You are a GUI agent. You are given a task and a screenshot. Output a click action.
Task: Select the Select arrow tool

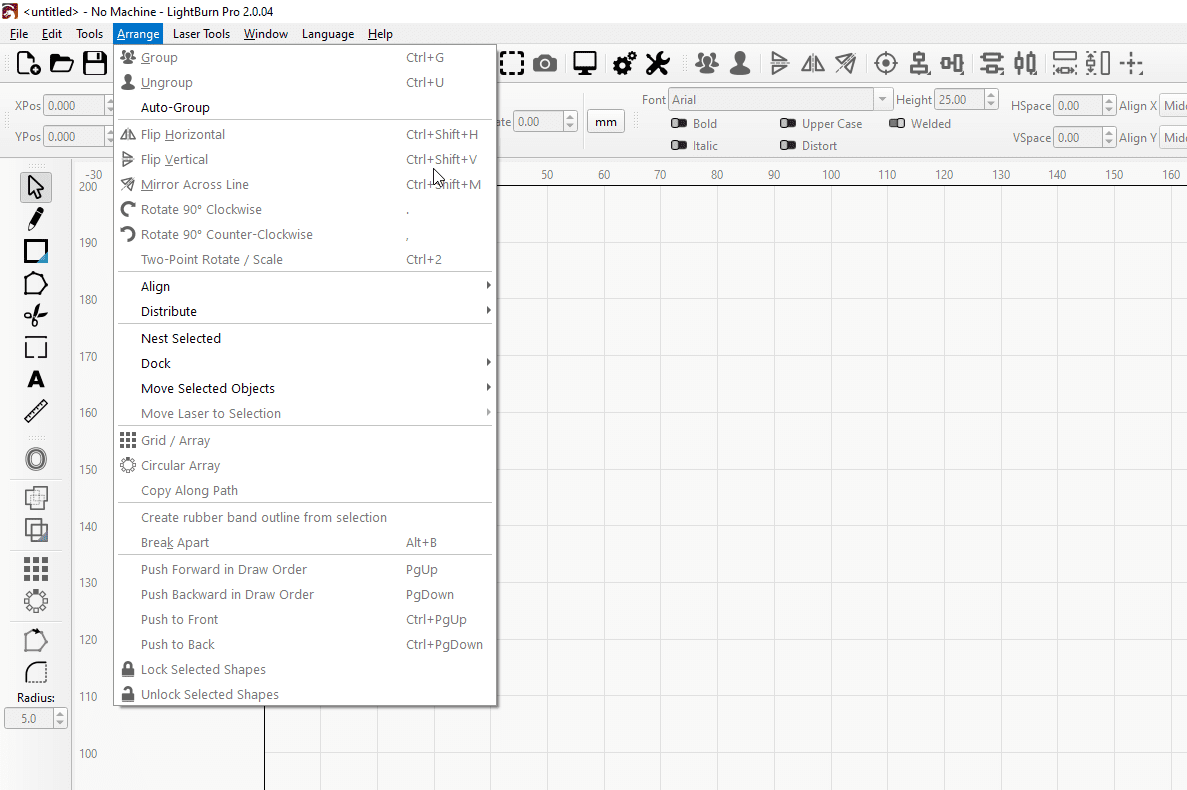coord(36,187)
